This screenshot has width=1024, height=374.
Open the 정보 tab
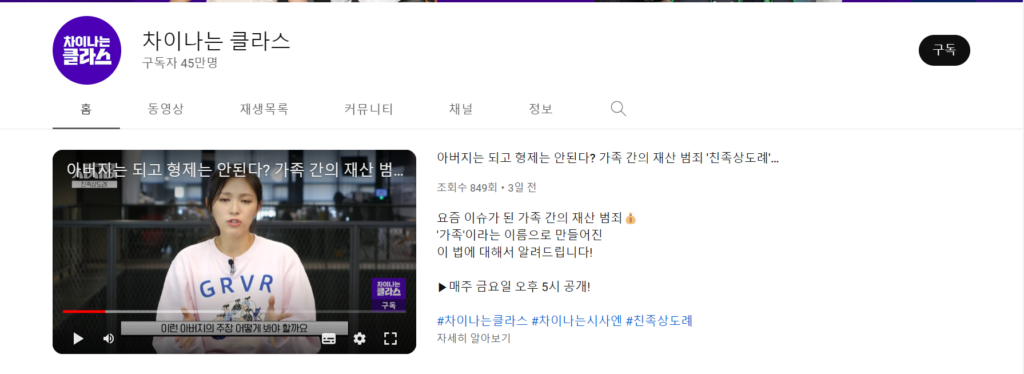tap(541, 109)
